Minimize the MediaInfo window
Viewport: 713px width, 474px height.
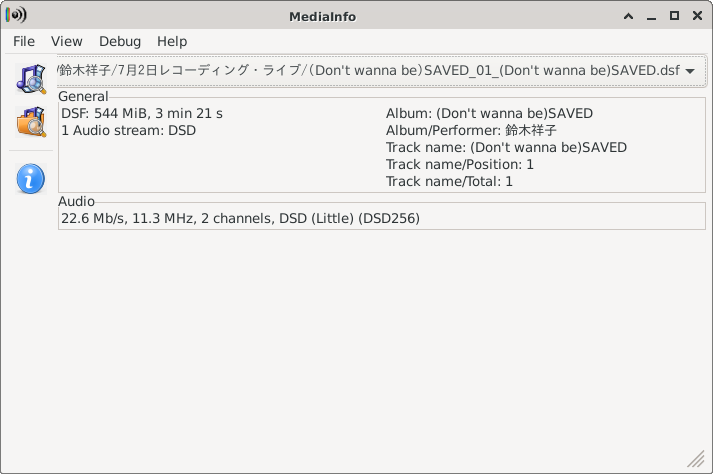(x=651, y=16)
